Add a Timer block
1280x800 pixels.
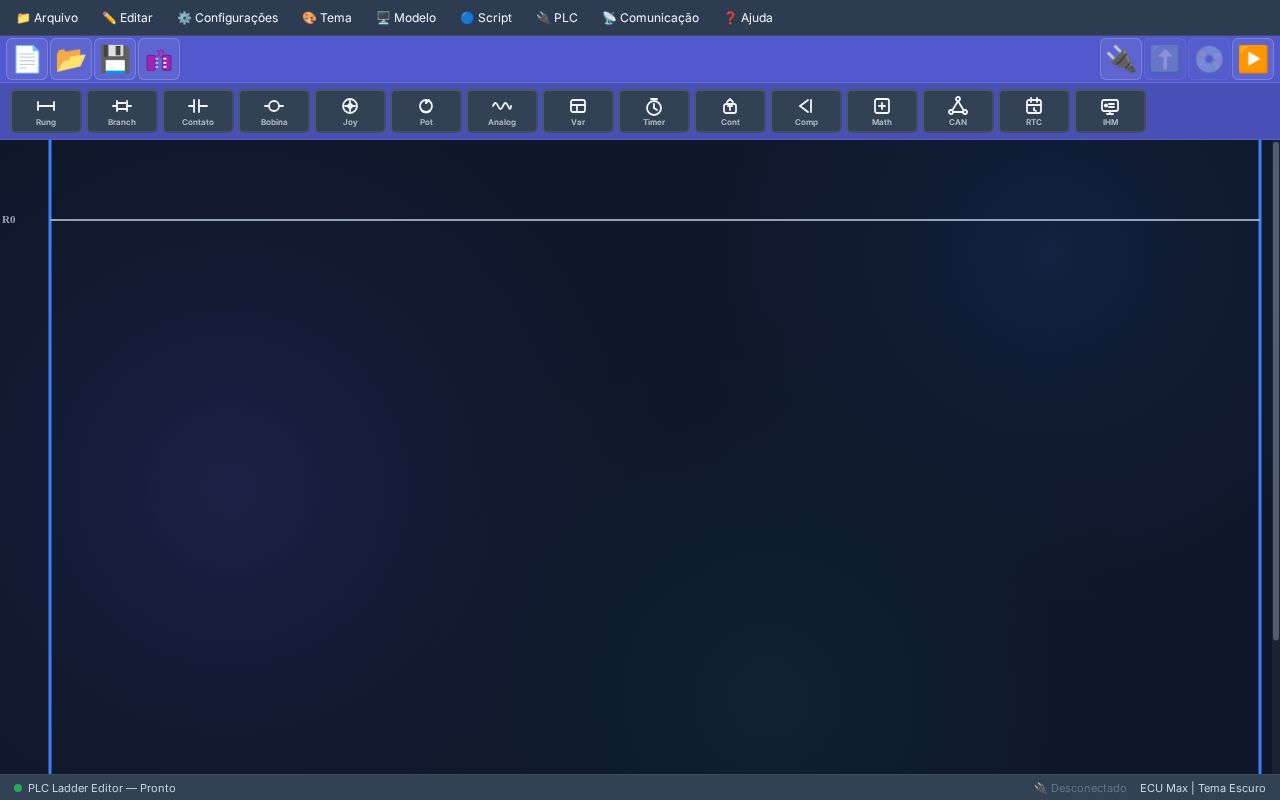654,111
